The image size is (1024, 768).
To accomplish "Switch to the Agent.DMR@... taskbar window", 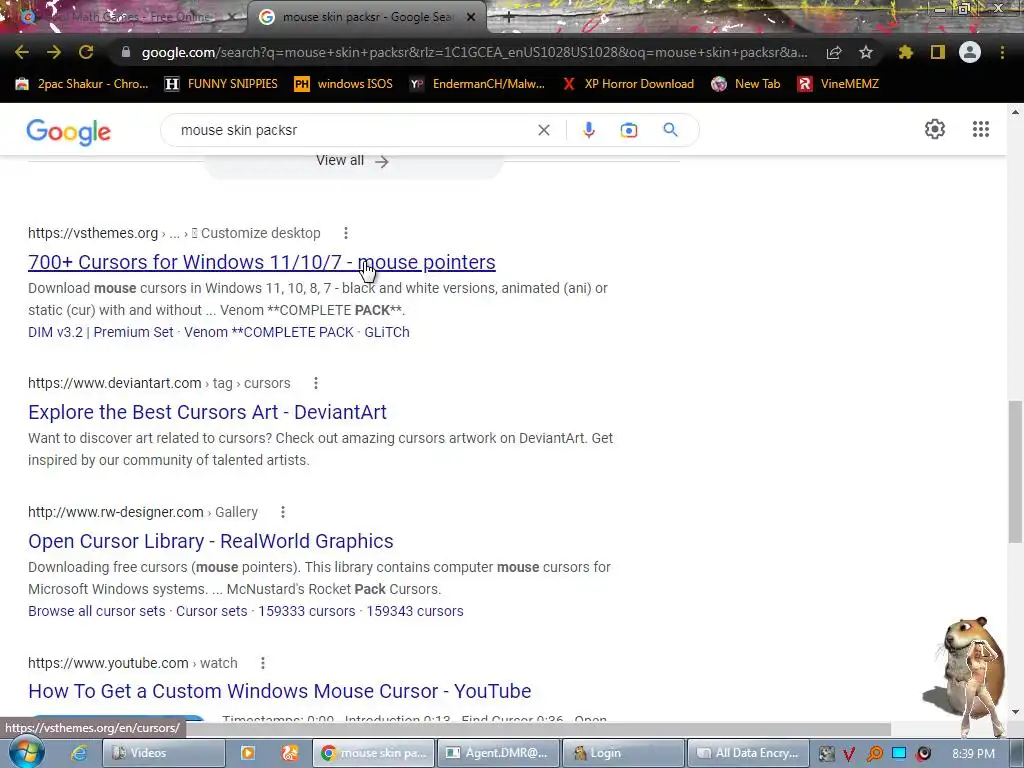I will [x=498, y=753].
